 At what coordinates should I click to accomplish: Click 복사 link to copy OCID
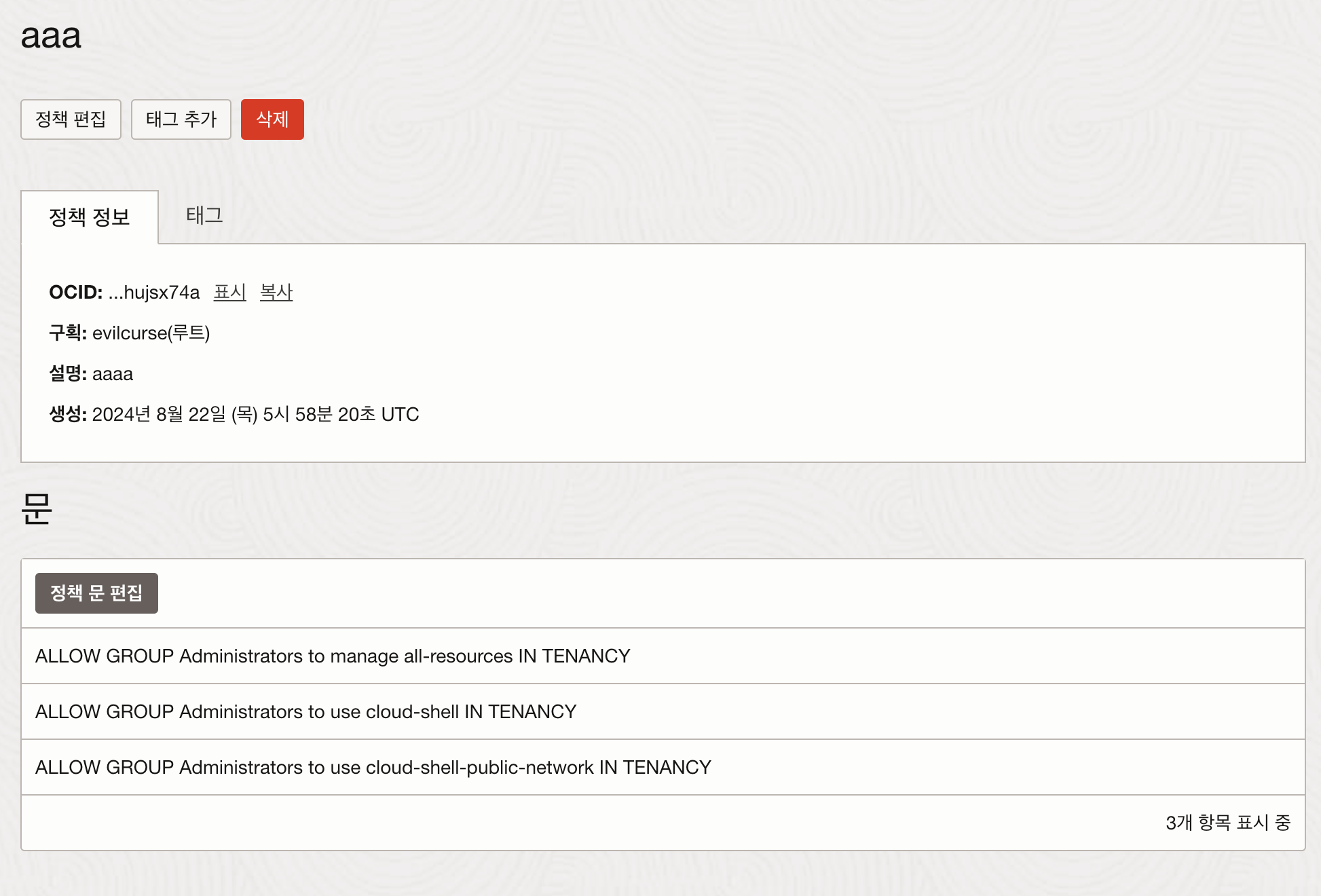tap(276, 292)
